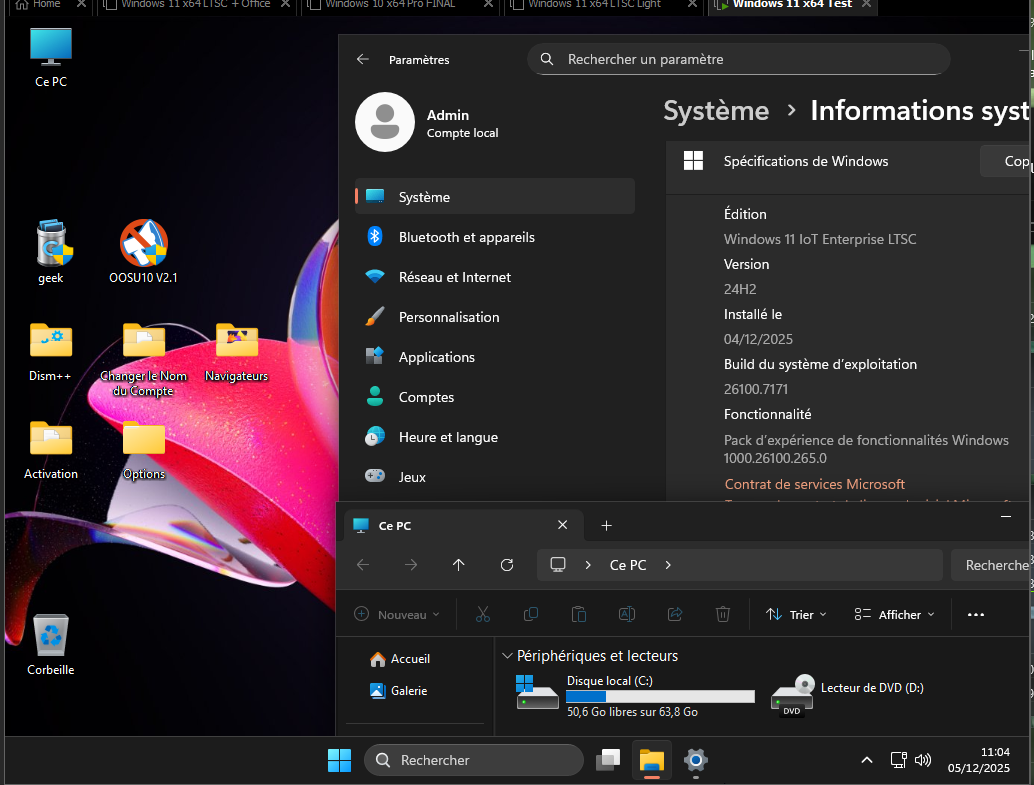Viewport: 1034px width, 785px height.
Task: Click the Up arrow in File Explorer
Action: (x=459, y=565)
